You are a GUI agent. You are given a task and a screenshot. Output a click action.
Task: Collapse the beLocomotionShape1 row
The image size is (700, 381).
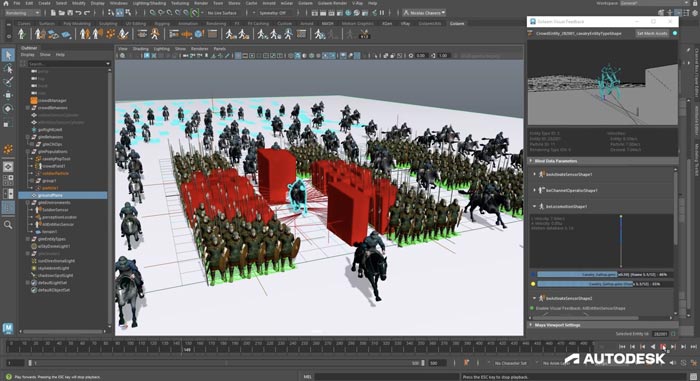(x=535, y=206)
